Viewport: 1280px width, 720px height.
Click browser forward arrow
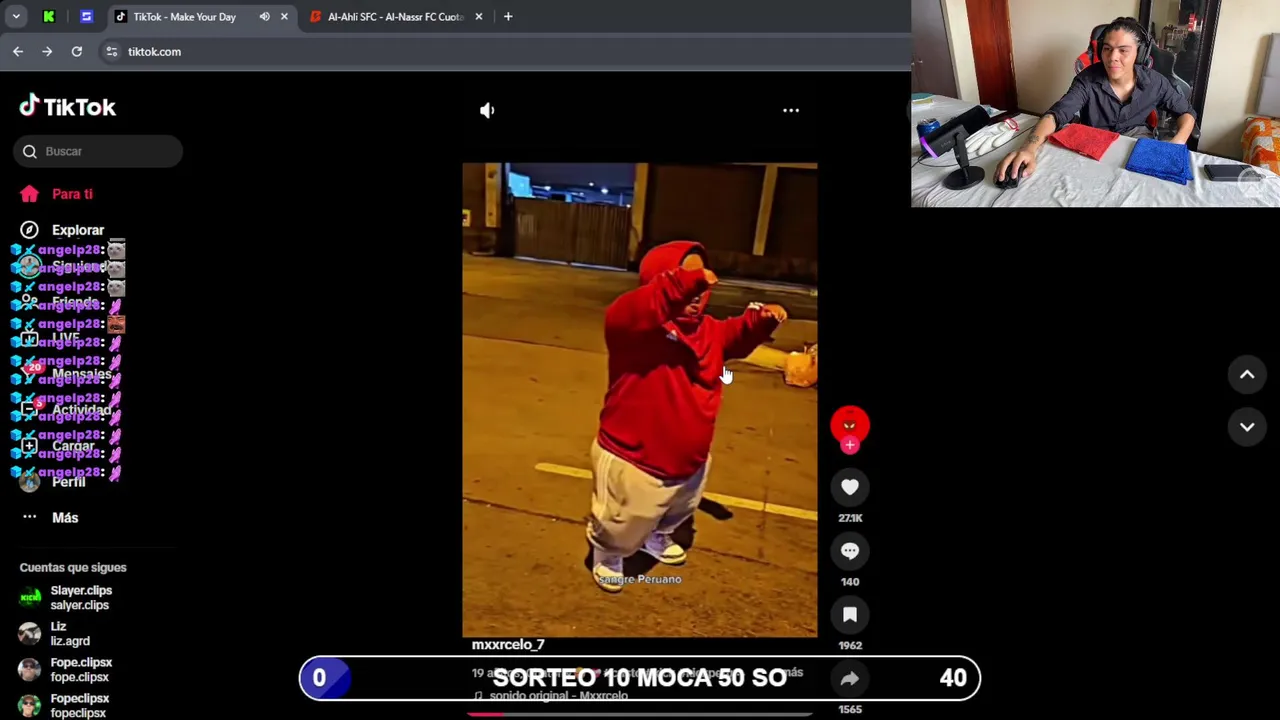[x=47, y=52]
